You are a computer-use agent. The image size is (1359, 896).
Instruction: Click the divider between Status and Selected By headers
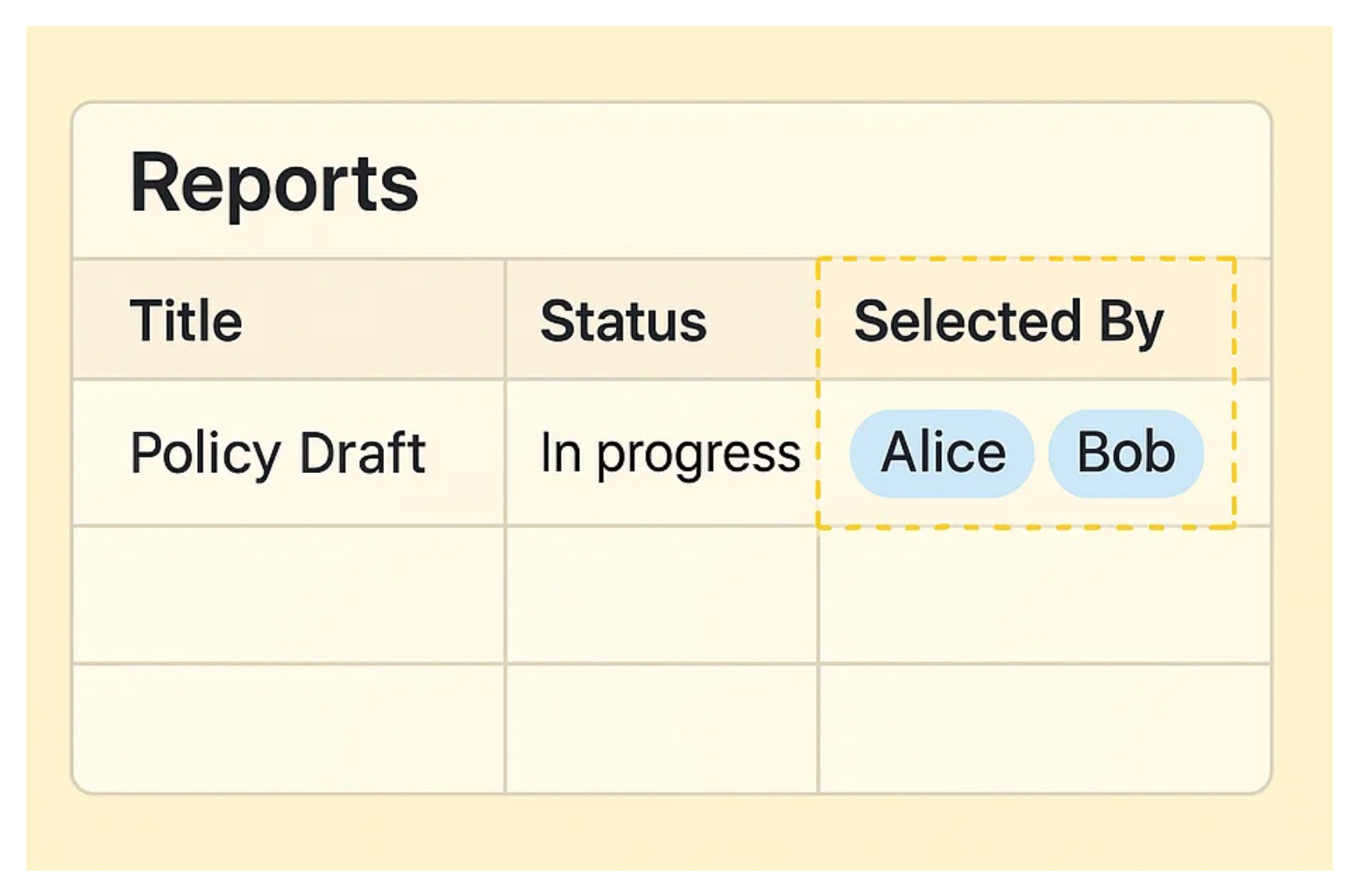[x=818, y=320]
